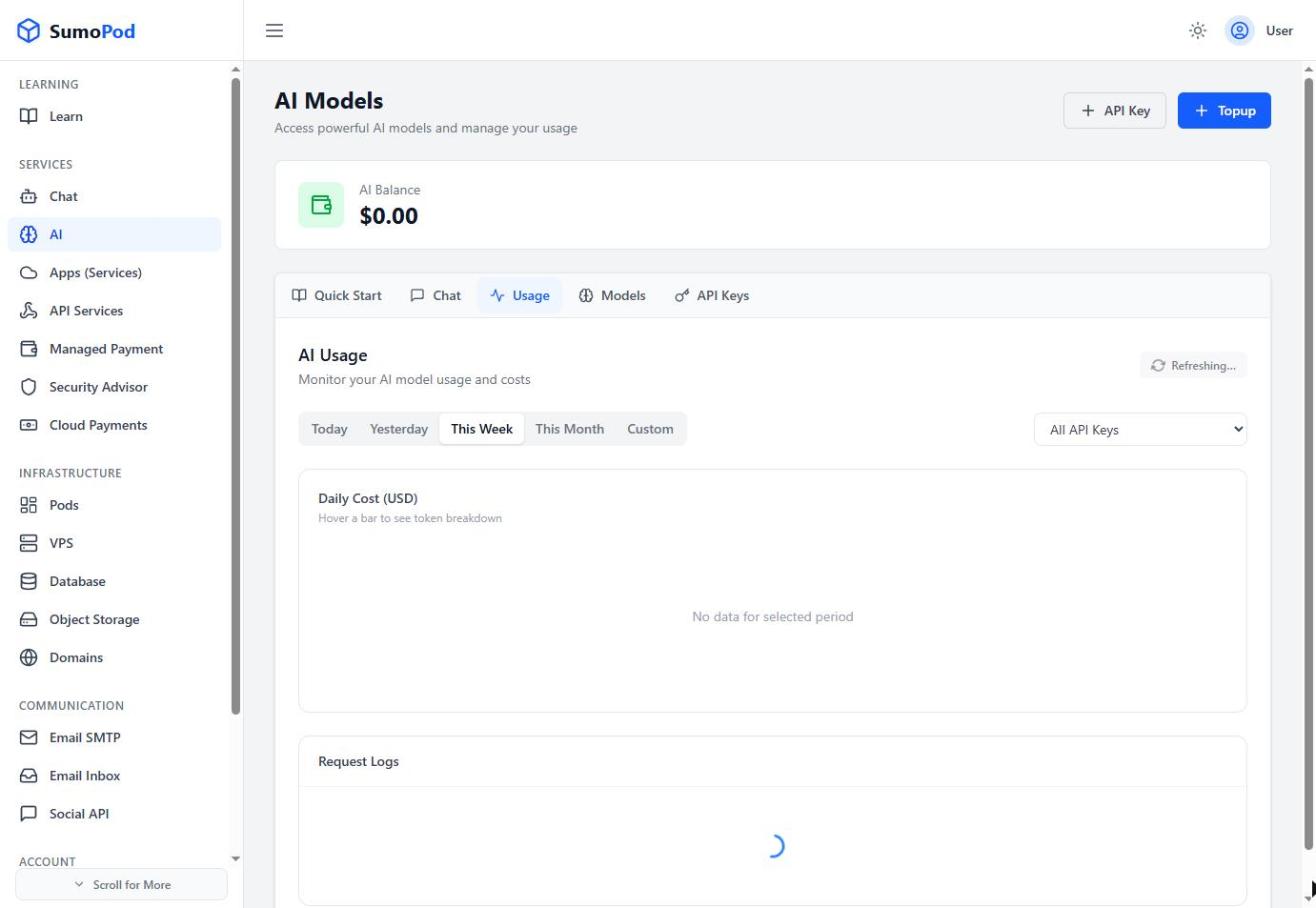1316x908 pixels.
Task: Switch to the Models tab
Action: click(x=612, y=295)
